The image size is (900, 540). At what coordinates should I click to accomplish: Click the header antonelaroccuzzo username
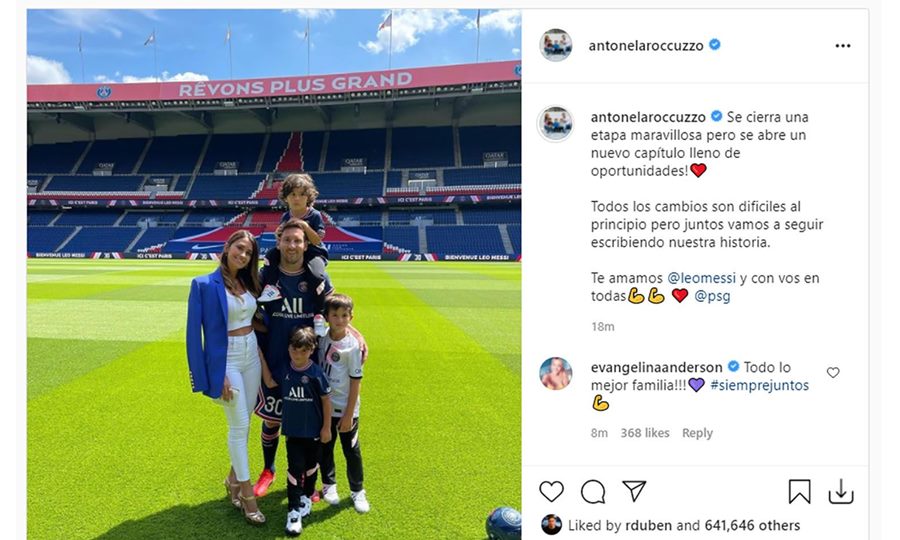pyautogui.click(x=646, y=46)
